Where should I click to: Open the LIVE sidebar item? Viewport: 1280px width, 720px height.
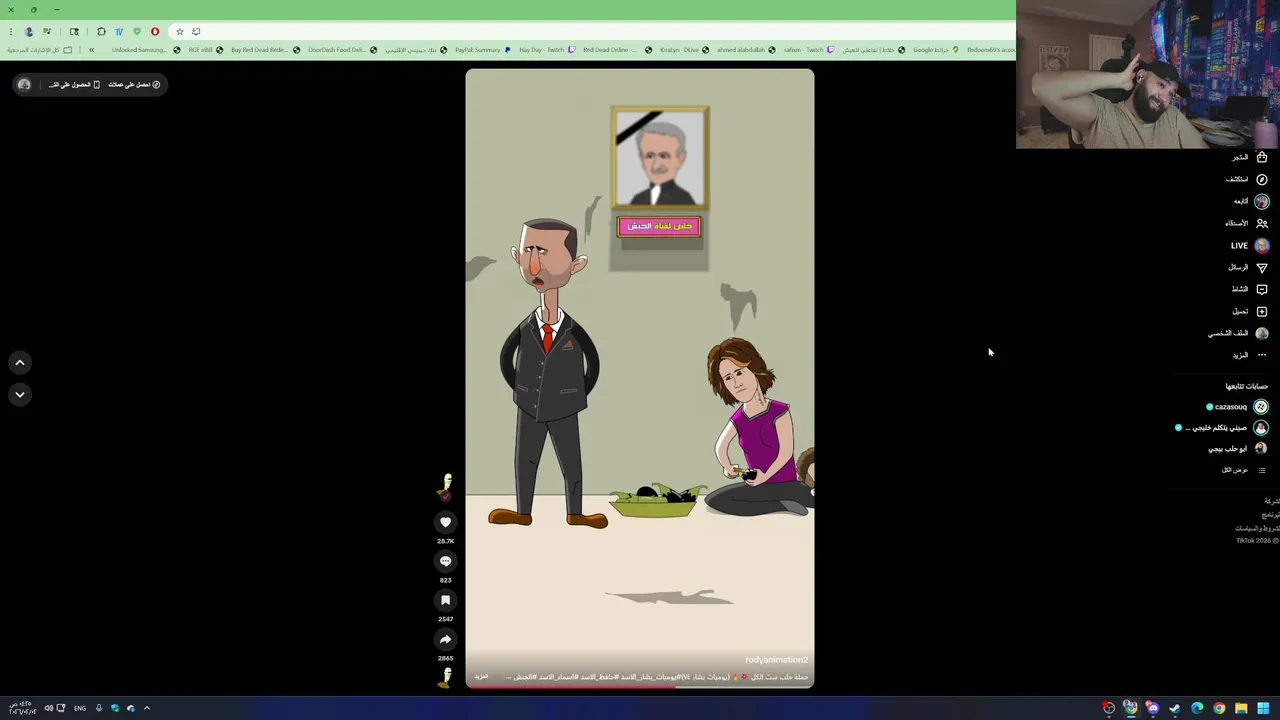pos(1249,245)
